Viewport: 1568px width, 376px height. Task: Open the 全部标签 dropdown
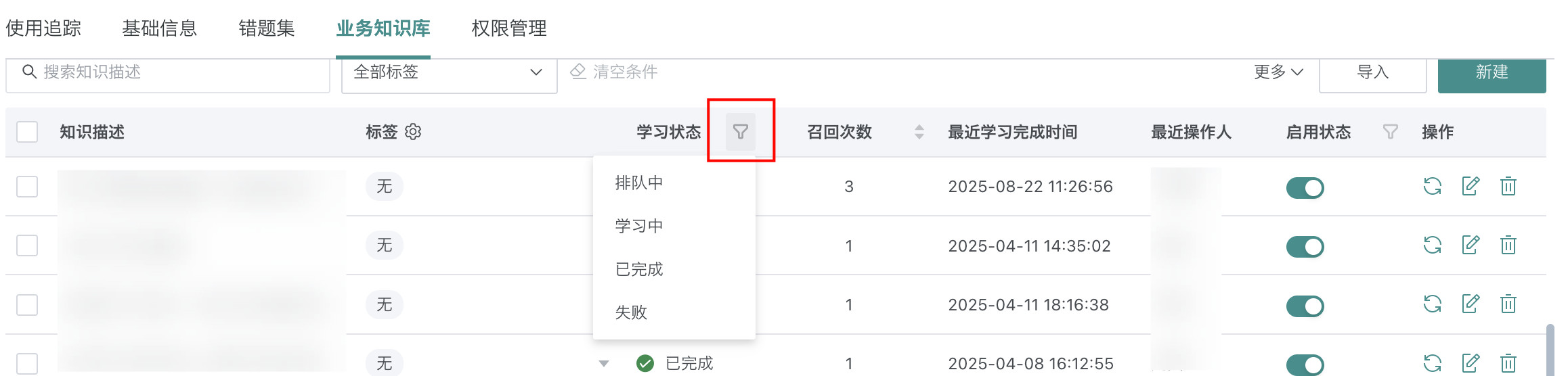[449, 72]
